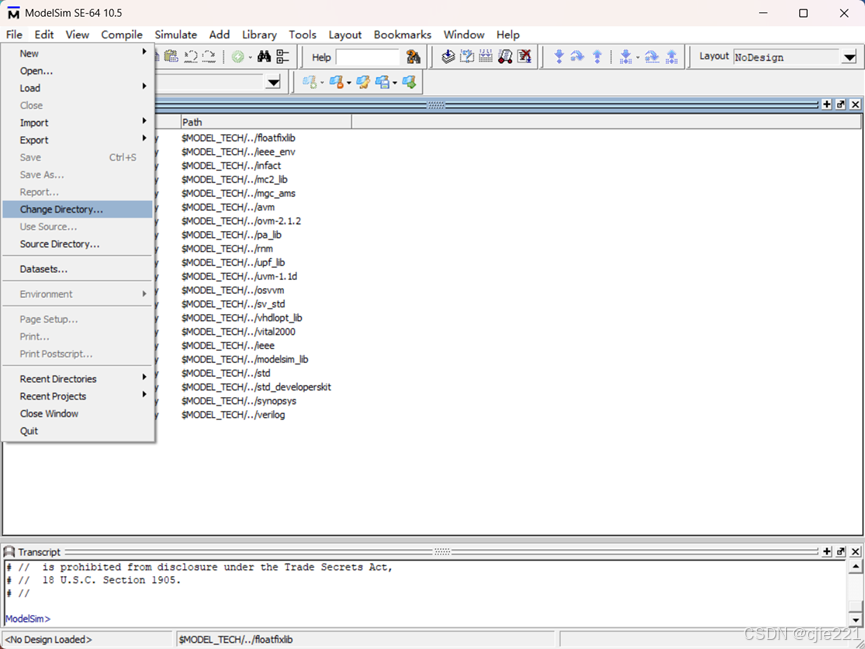Choose Datasets... menu entry
Image resolution: width=865 pixels, height=649 pixels.
click(x=77, y=269)
